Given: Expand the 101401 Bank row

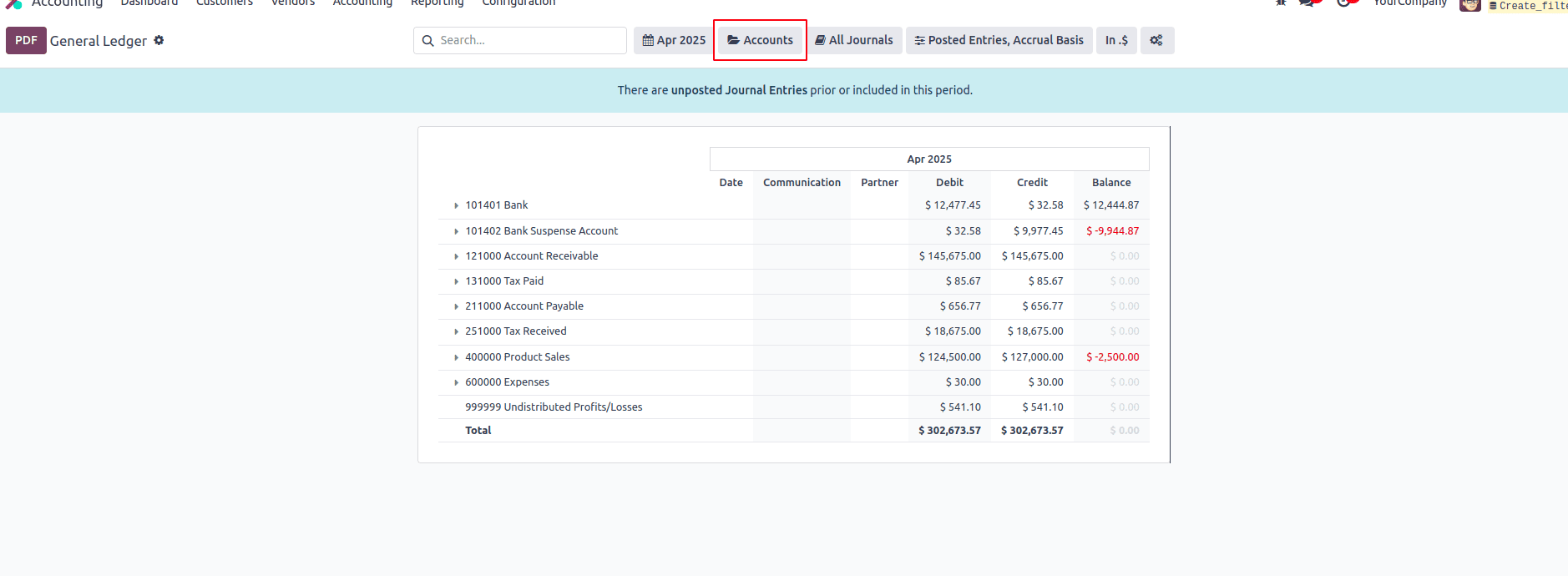Looking at the screenshot, I should click(x=456, y=205).
